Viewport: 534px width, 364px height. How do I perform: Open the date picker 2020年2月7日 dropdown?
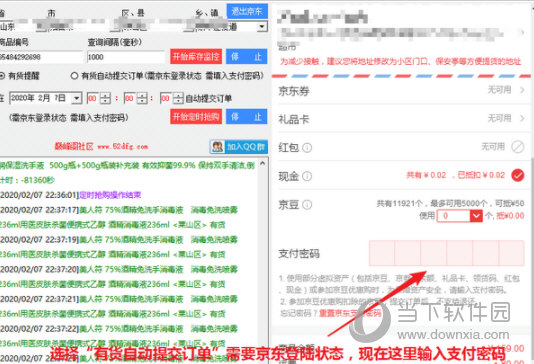click(x=77, y=98)
